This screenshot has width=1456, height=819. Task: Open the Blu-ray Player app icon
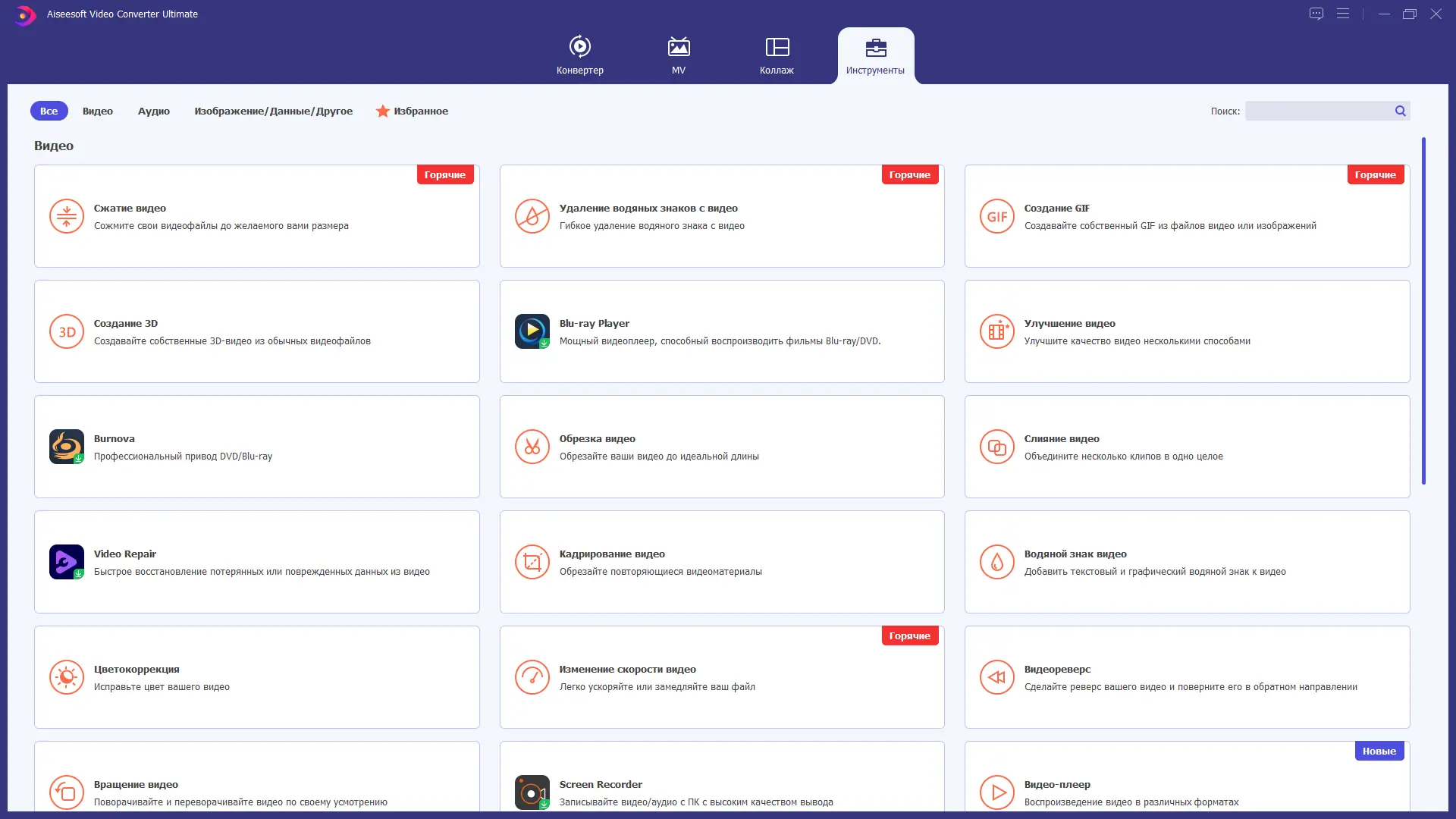click(532, 331)
